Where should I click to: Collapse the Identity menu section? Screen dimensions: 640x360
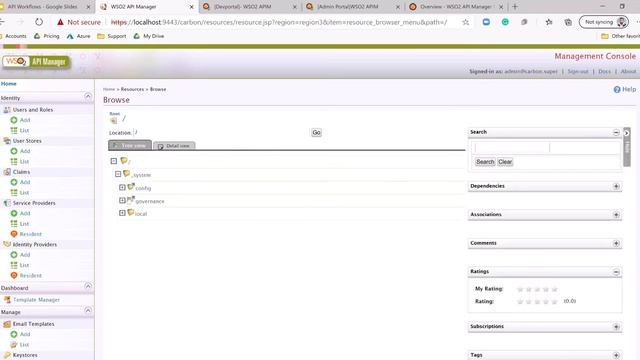click(x=88, y=96)
